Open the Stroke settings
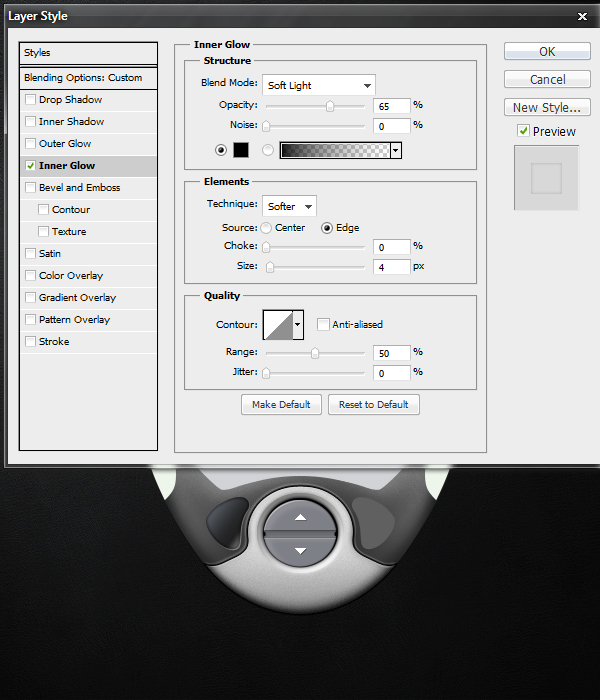This screenshot has height=700, width=600. click(x=54, y=342)
